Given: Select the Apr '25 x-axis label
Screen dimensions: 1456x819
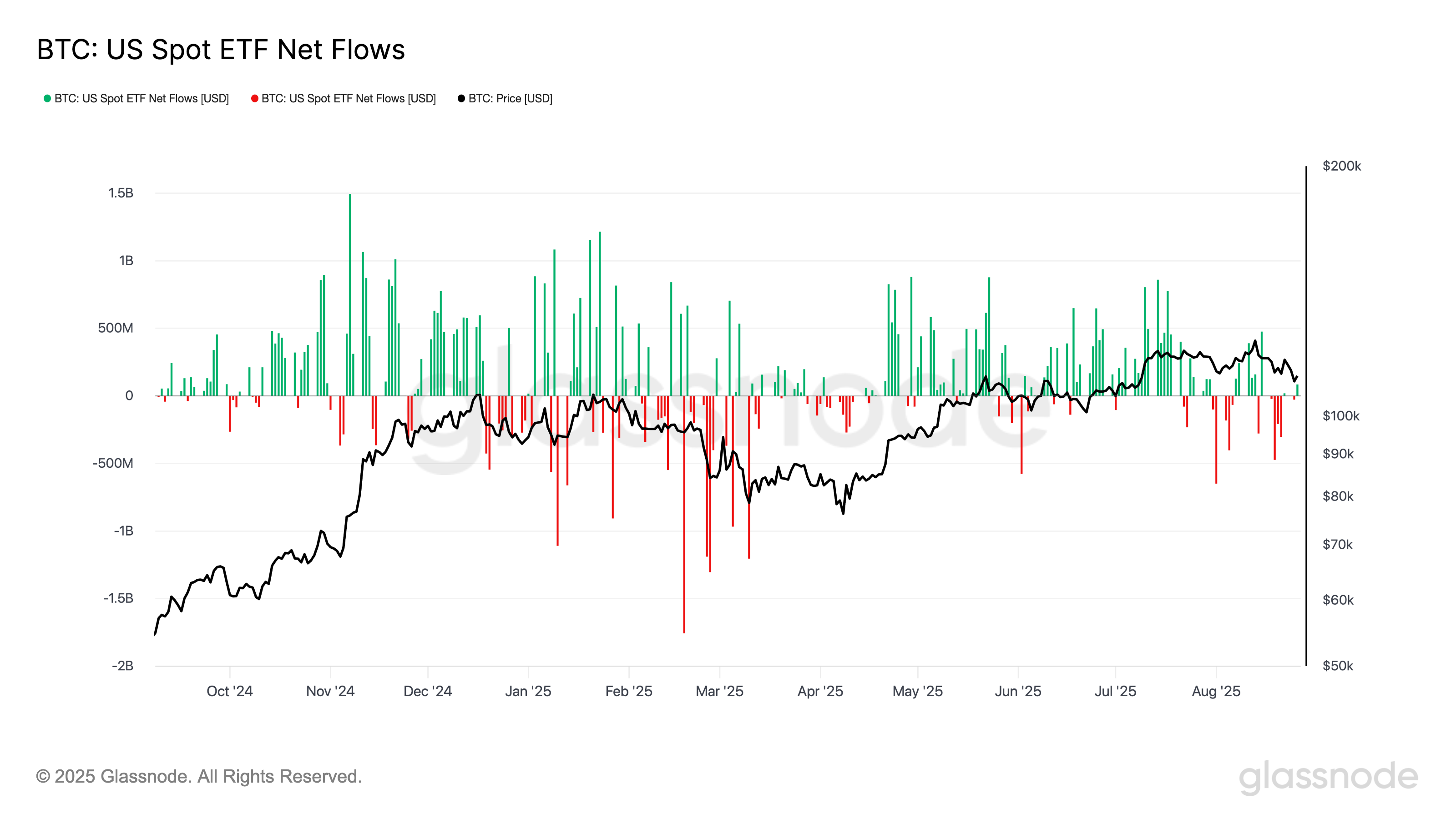Looking at the screenshot, I should (819, 691).
